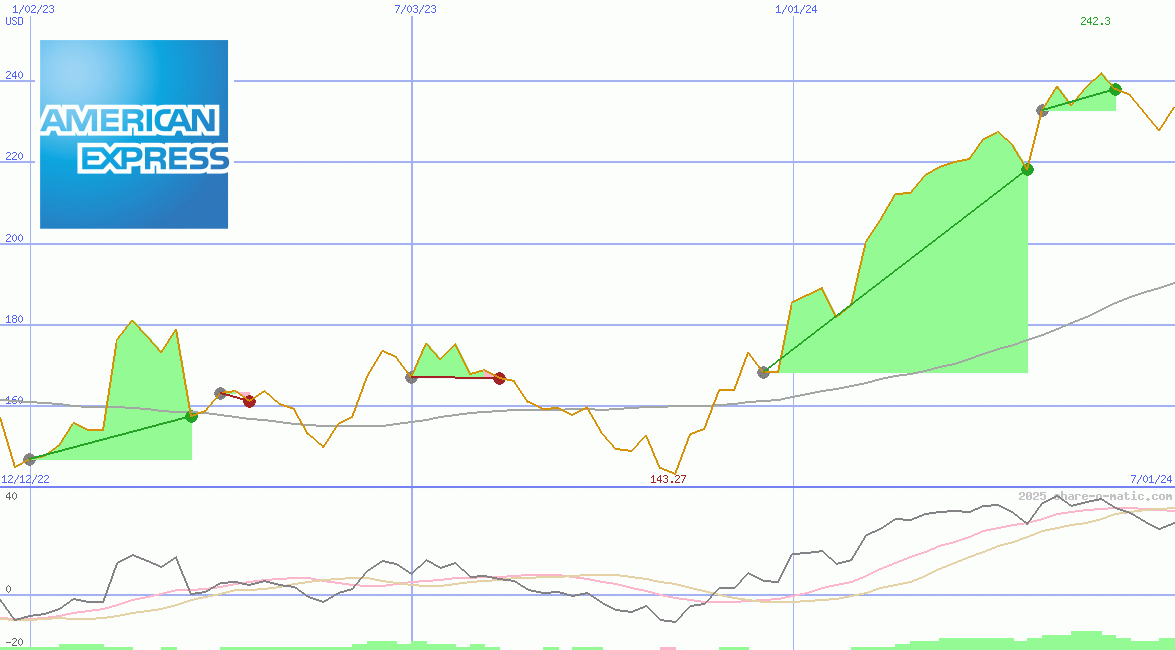
Task: Click the 7/01/24 end date label
Action: point(1150,479)
